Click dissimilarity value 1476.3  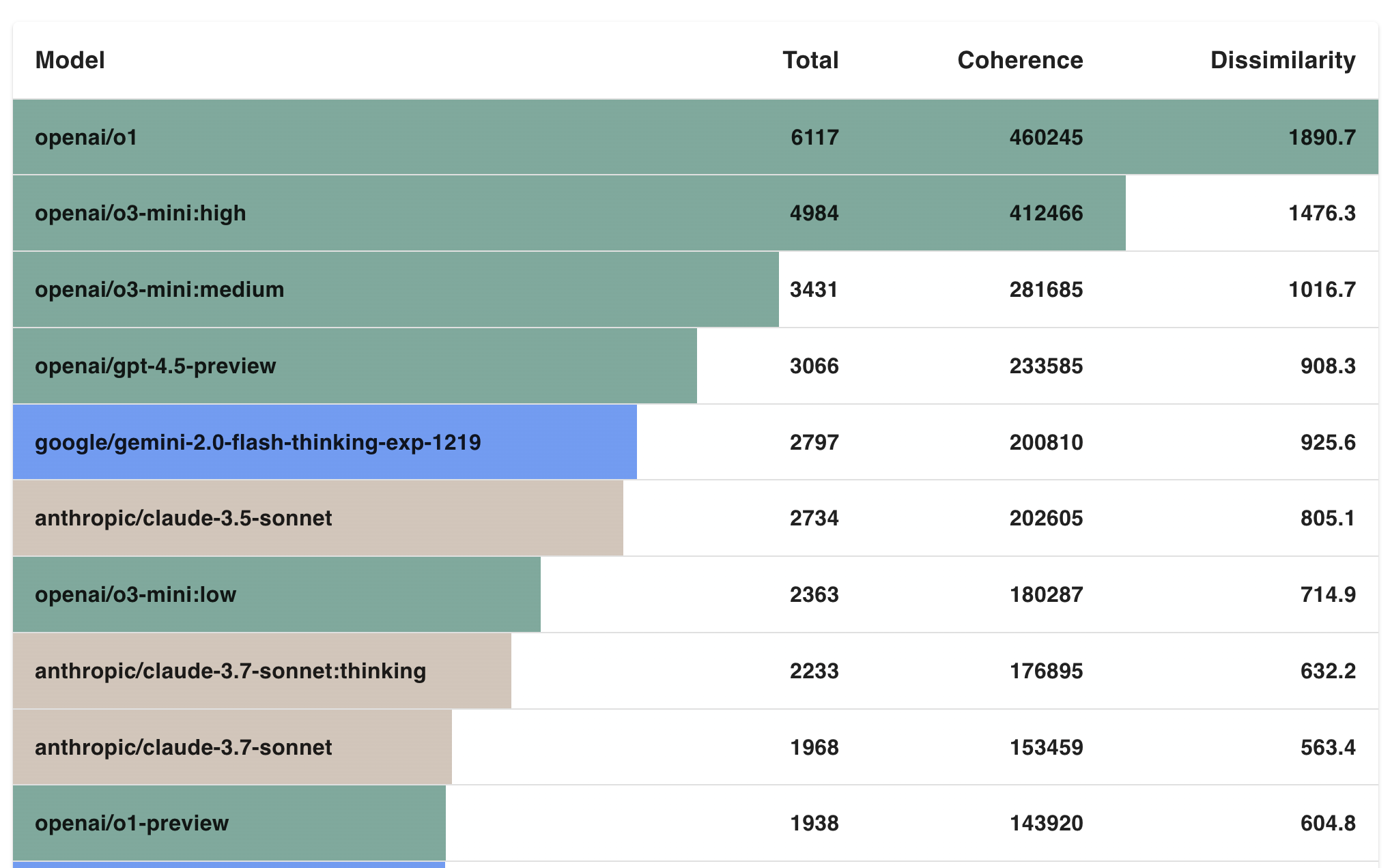tap(1322, 213)
